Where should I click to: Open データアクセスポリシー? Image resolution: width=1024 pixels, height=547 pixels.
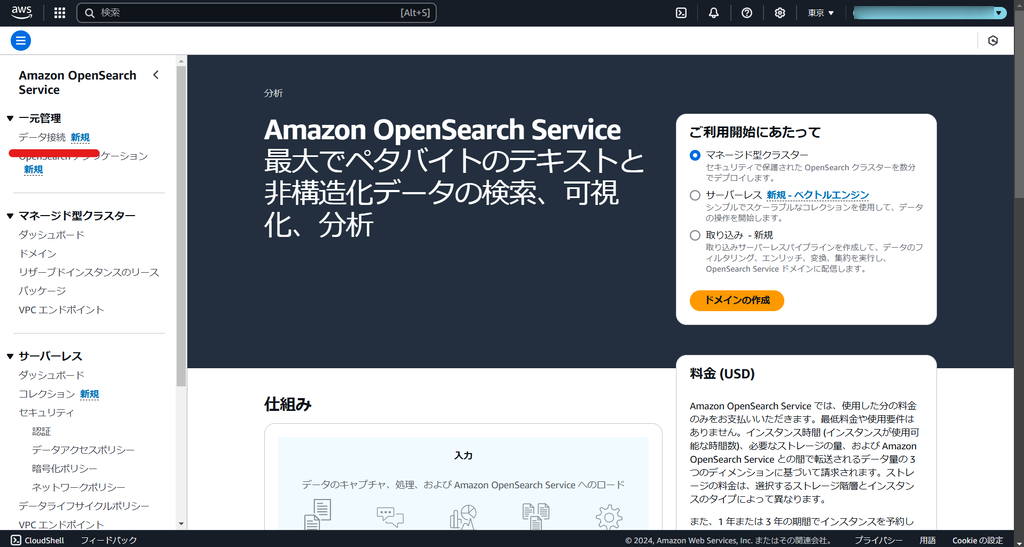[x=84, y=450]
